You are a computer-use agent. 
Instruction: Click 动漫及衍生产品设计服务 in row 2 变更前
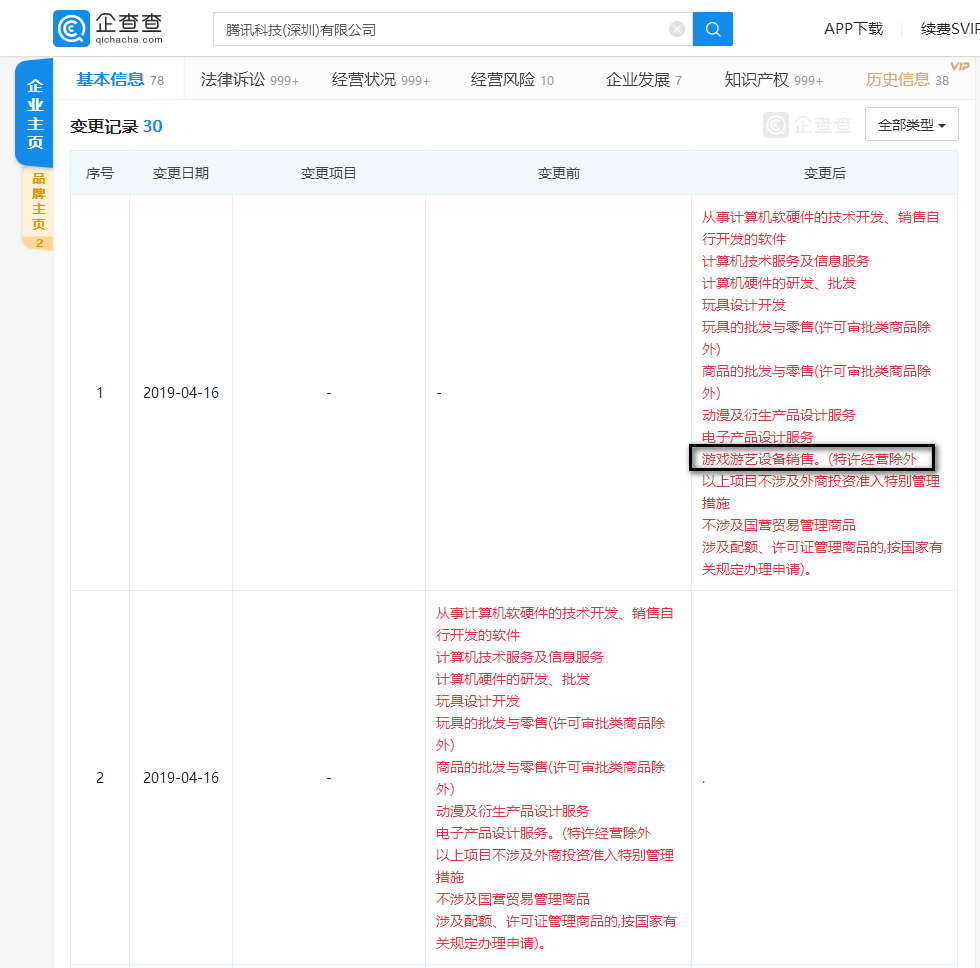pyautogui.click(x=512, y=811)
